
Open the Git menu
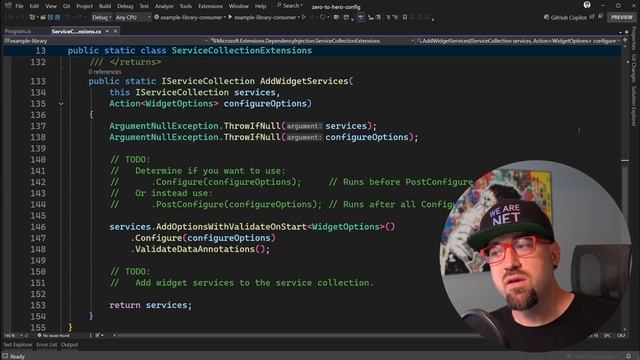(x=67, y=6)
